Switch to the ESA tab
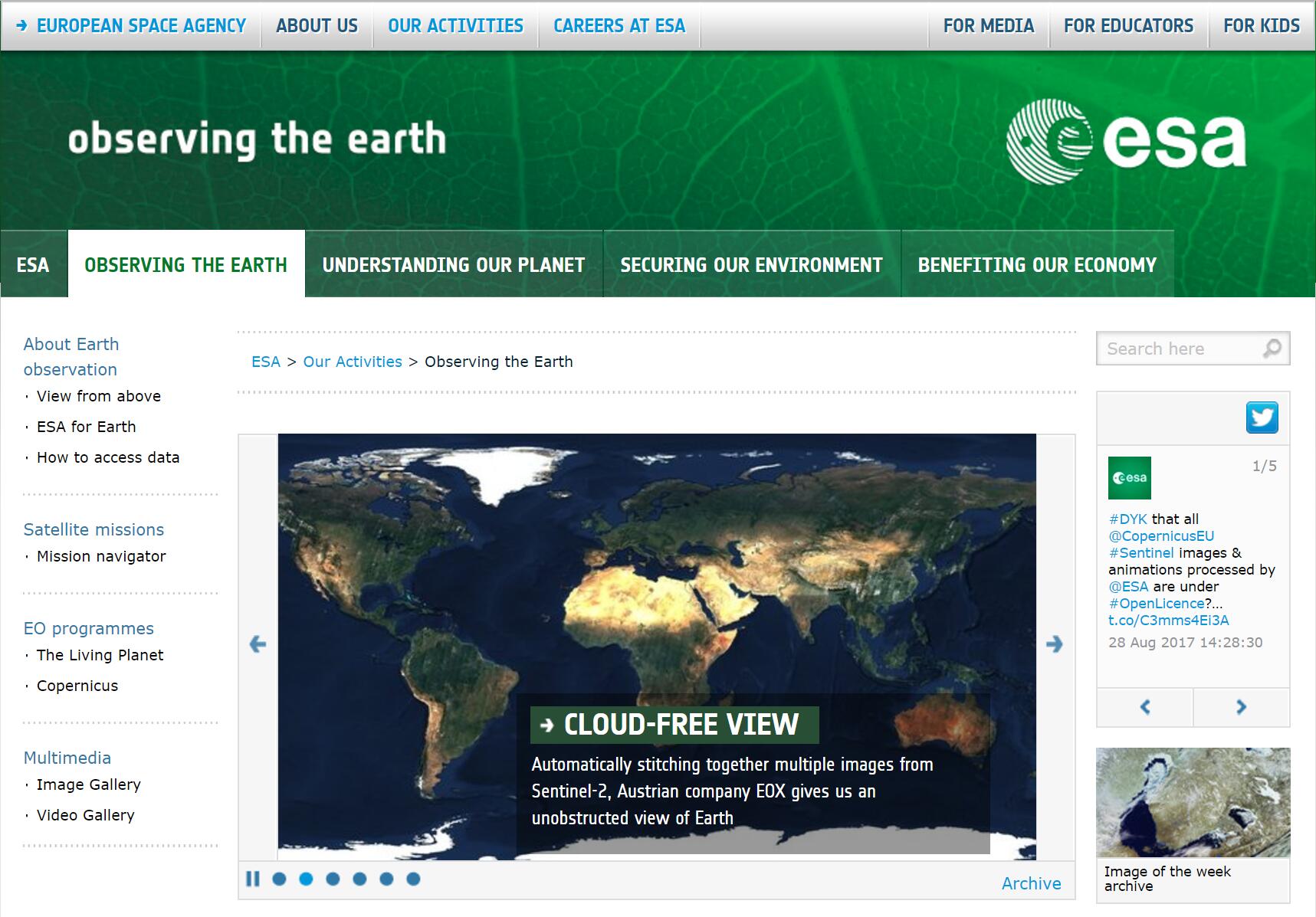 coord(33,264)
